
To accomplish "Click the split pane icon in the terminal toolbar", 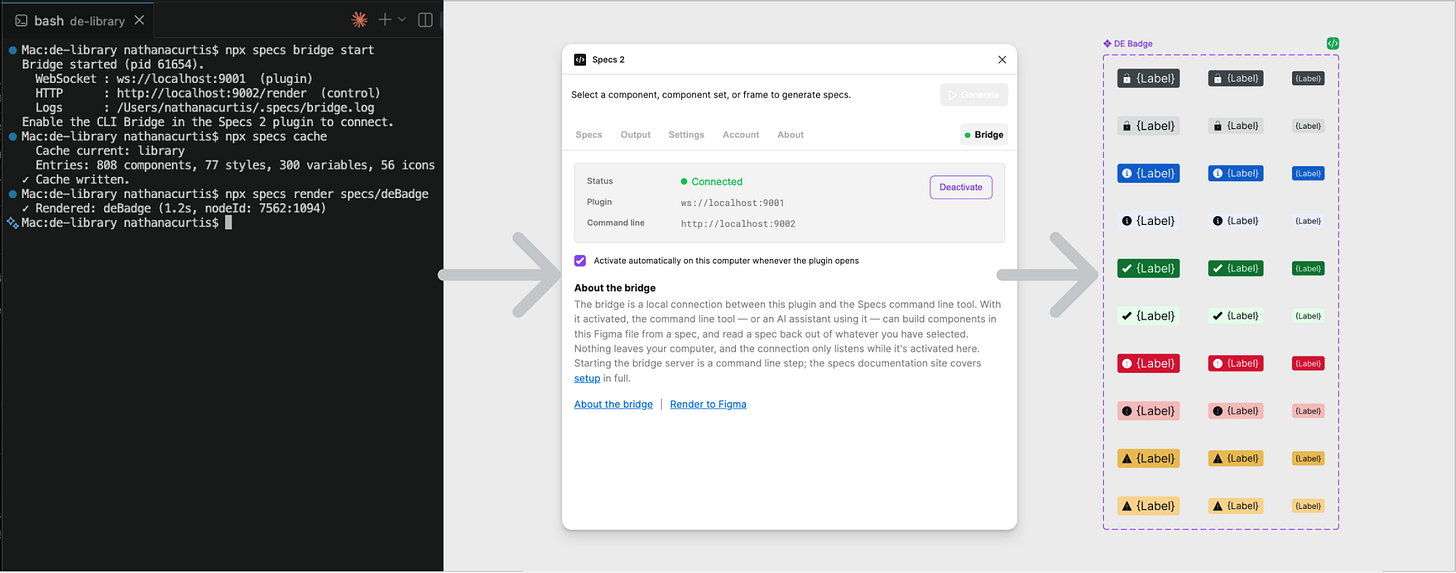I will click(x=425, y=20).
